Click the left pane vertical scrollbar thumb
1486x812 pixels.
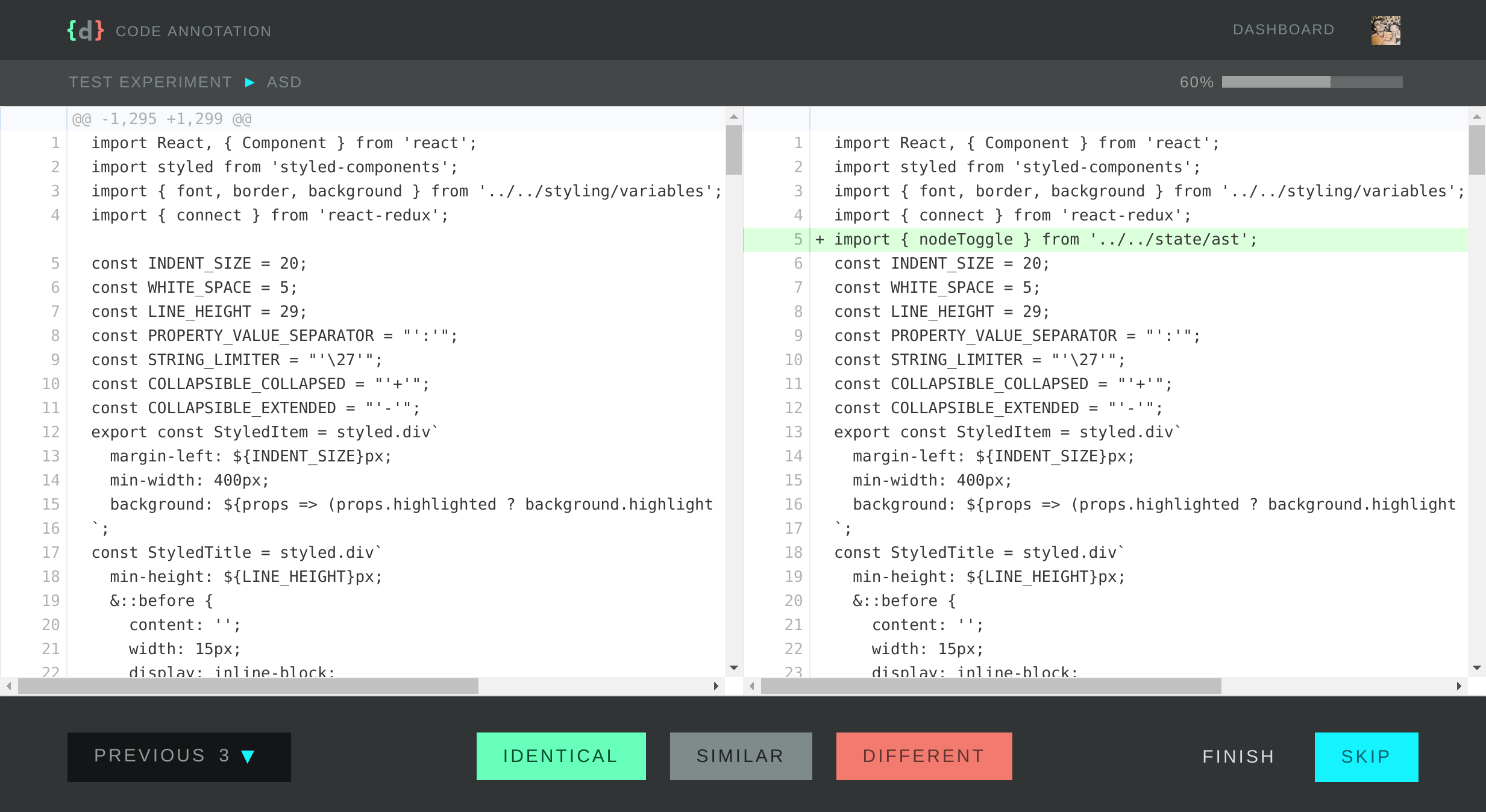(733, 150)
